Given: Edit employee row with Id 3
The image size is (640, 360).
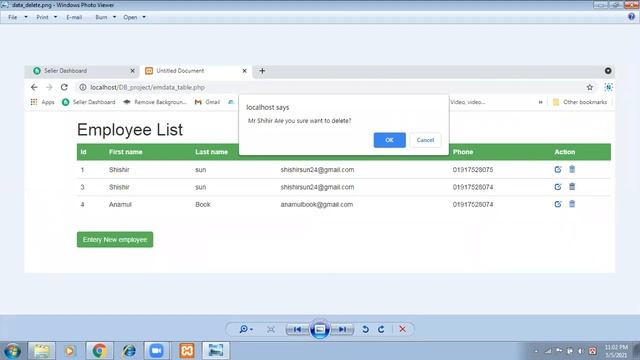Looking at the screenshot, I should coord(558,187).
